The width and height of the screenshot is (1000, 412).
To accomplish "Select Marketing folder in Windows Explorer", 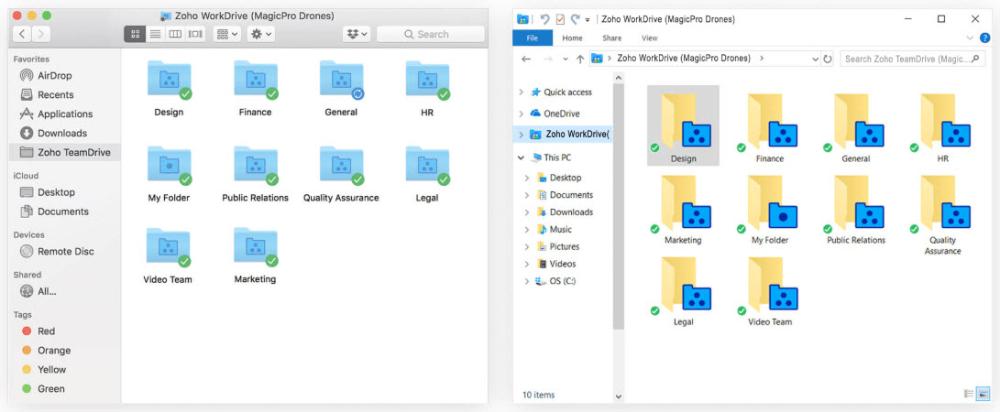I will point(684,208).
